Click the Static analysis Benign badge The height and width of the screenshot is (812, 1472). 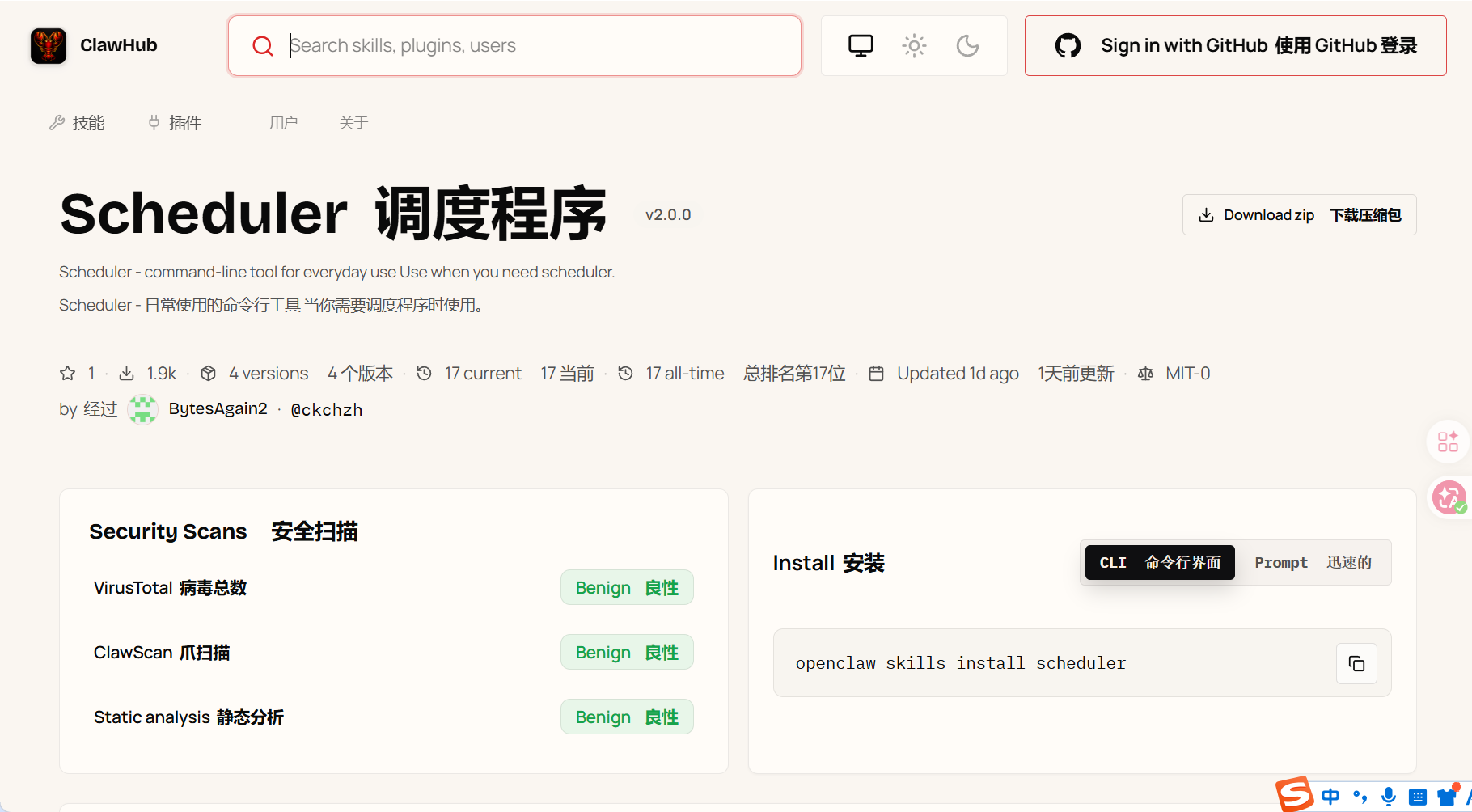point(627,717)
